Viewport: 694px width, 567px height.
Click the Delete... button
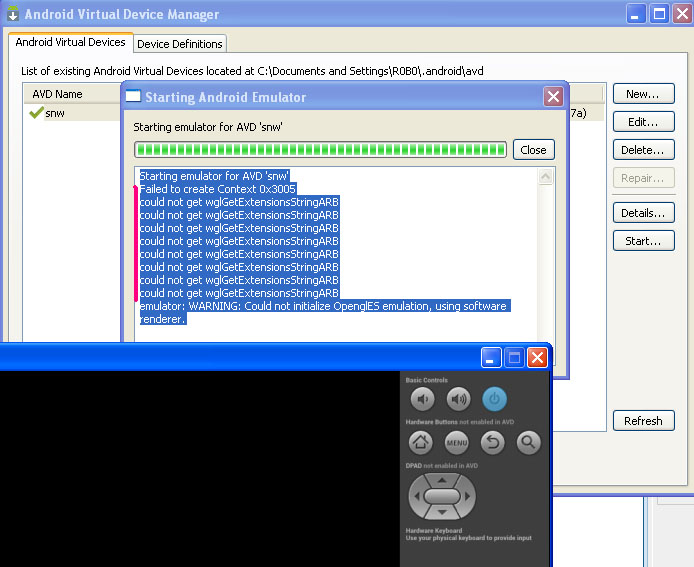644,150
